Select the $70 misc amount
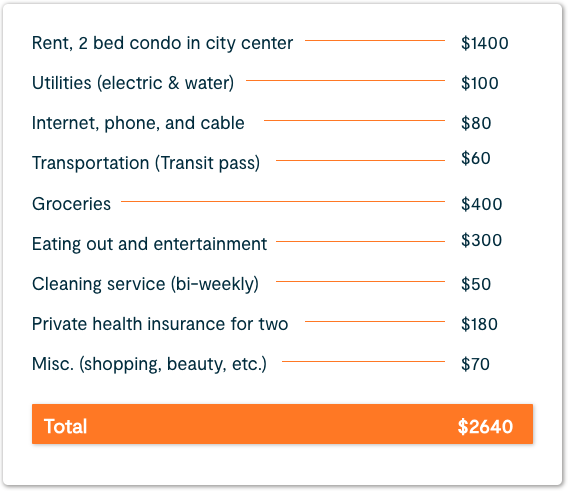Viewport: 568px width, 491px height. pos(475,364)
